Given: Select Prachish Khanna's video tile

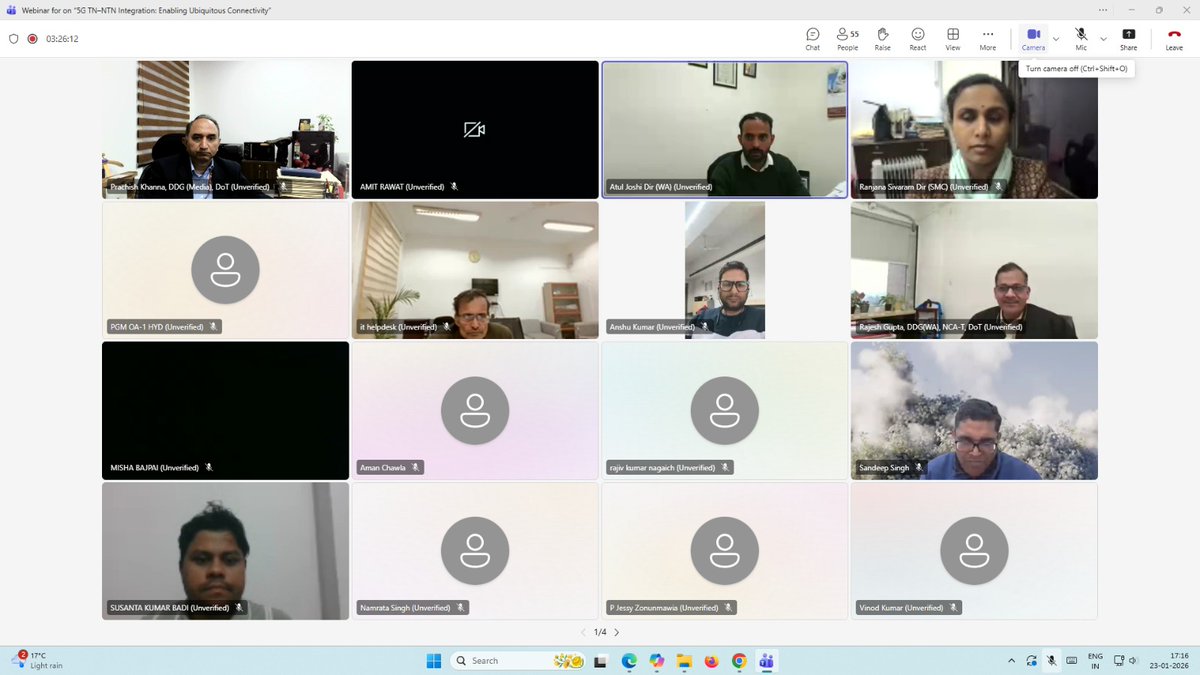Looking at the screenshot, I should [x=225, y=130].
